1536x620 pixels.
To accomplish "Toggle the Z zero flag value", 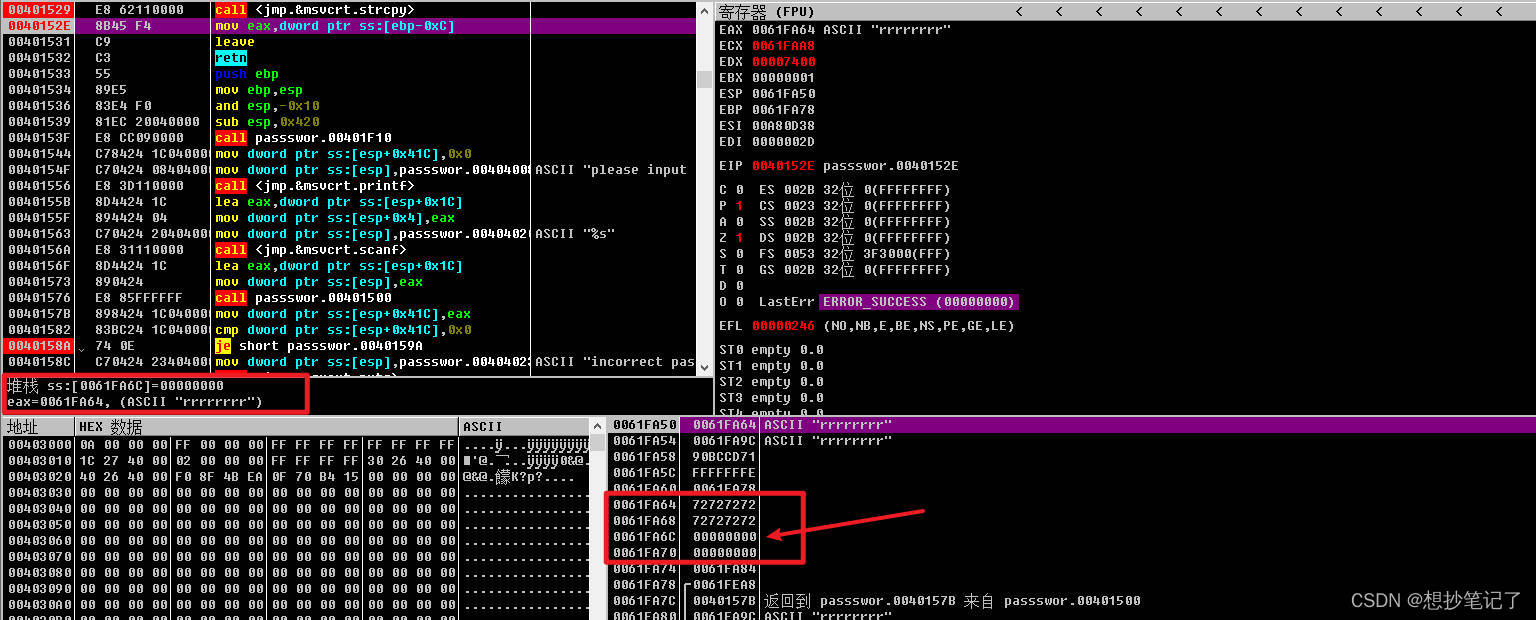I will tap(739, 238).
